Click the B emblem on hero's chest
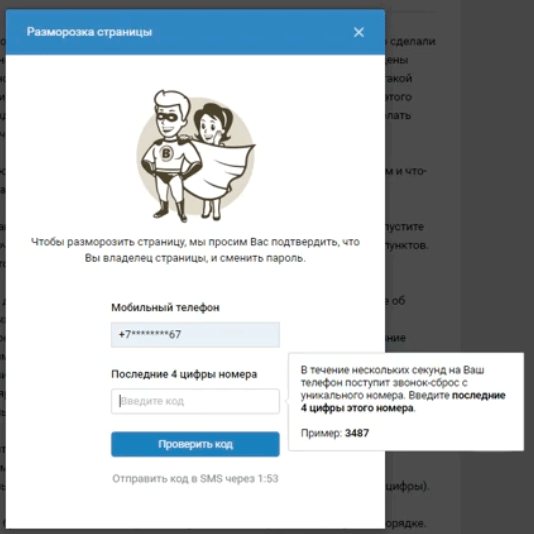Image resolution: width=534 pixels, height=534 pixels. [166, 153]
